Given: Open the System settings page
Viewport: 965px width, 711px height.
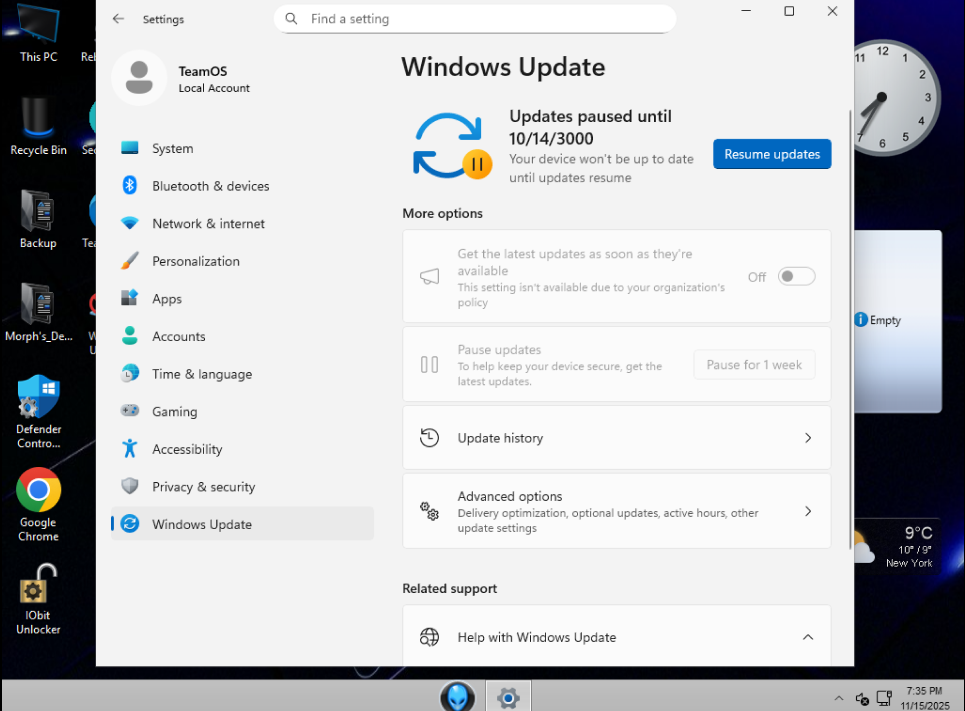Looking at the screenshot, I should (242, 148).
